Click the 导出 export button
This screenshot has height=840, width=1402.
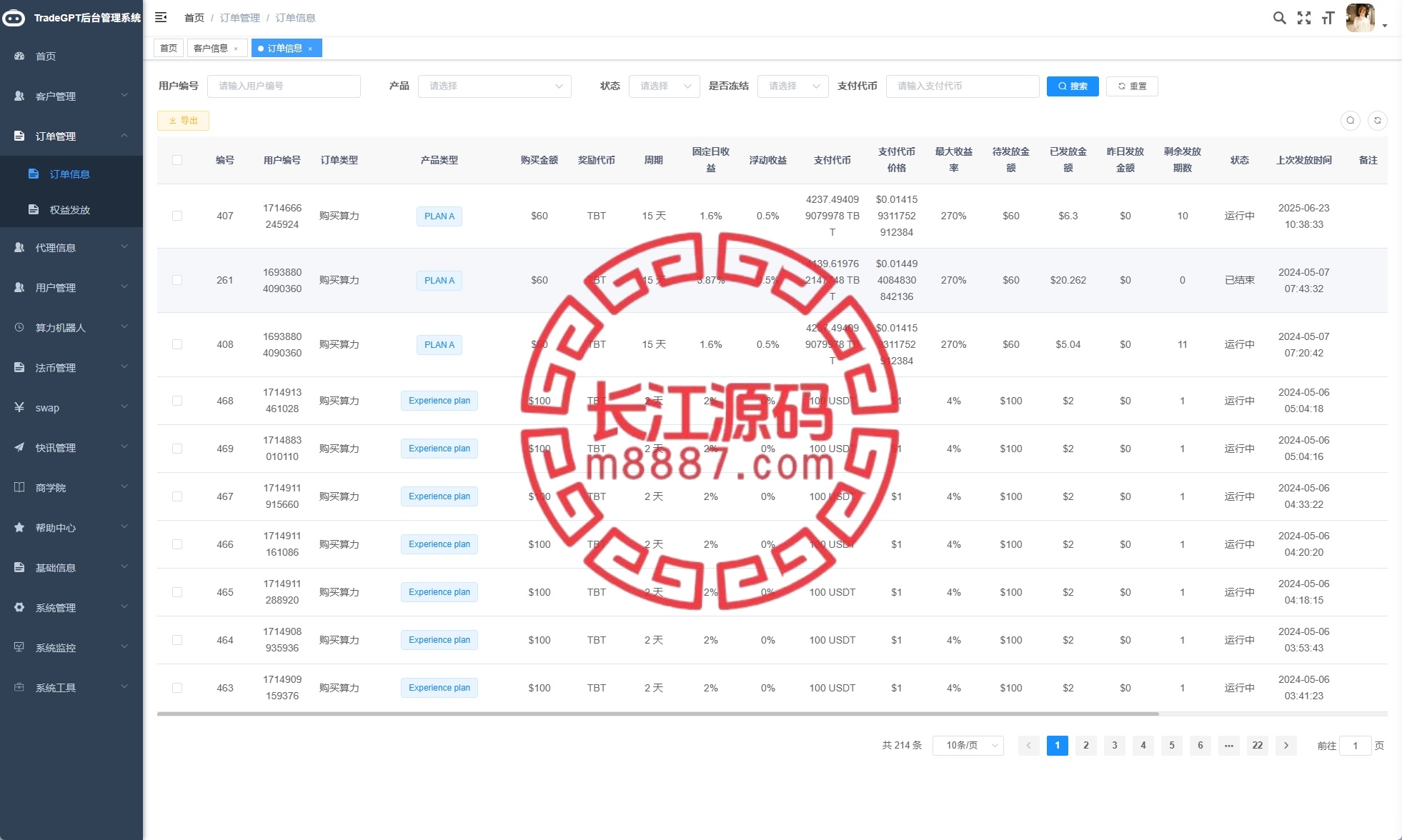point(183,121)
